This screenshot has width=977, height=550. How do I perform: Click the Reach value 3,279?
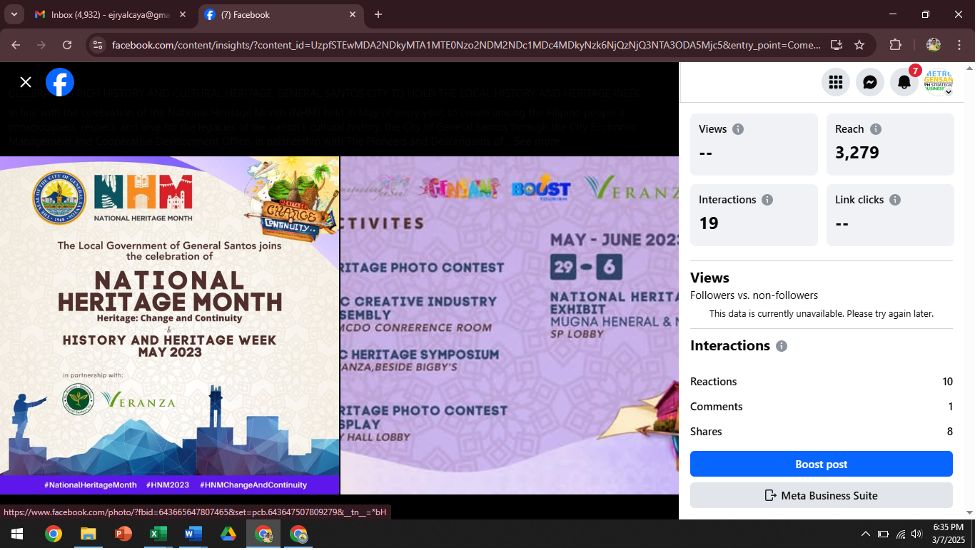(x=857, y=153)
